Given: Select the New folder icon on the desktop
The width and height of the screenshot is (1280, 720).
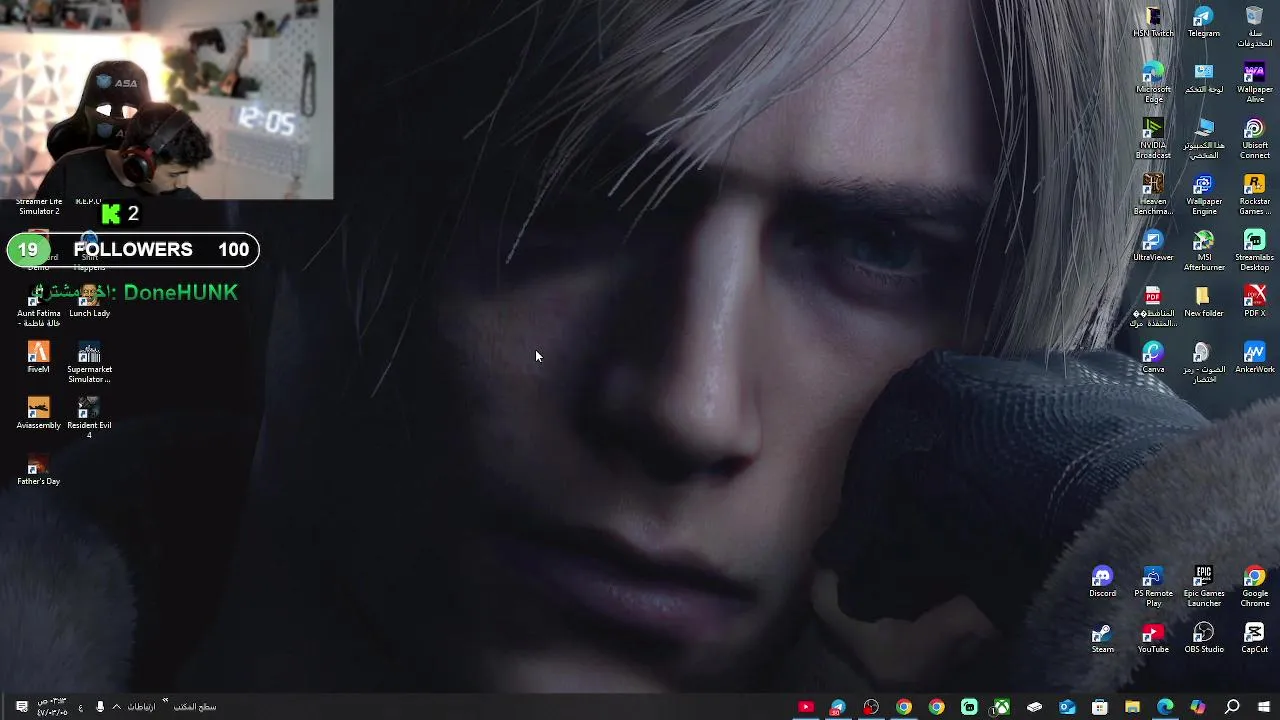Looking at the screenshot, I should click(1204, 302).
